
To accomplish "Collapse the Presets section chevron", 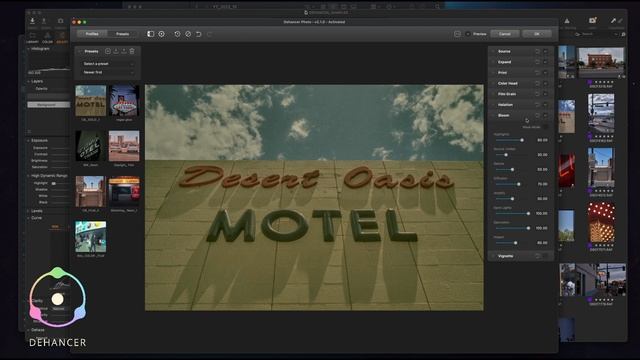I will click(x=80, y=51).
